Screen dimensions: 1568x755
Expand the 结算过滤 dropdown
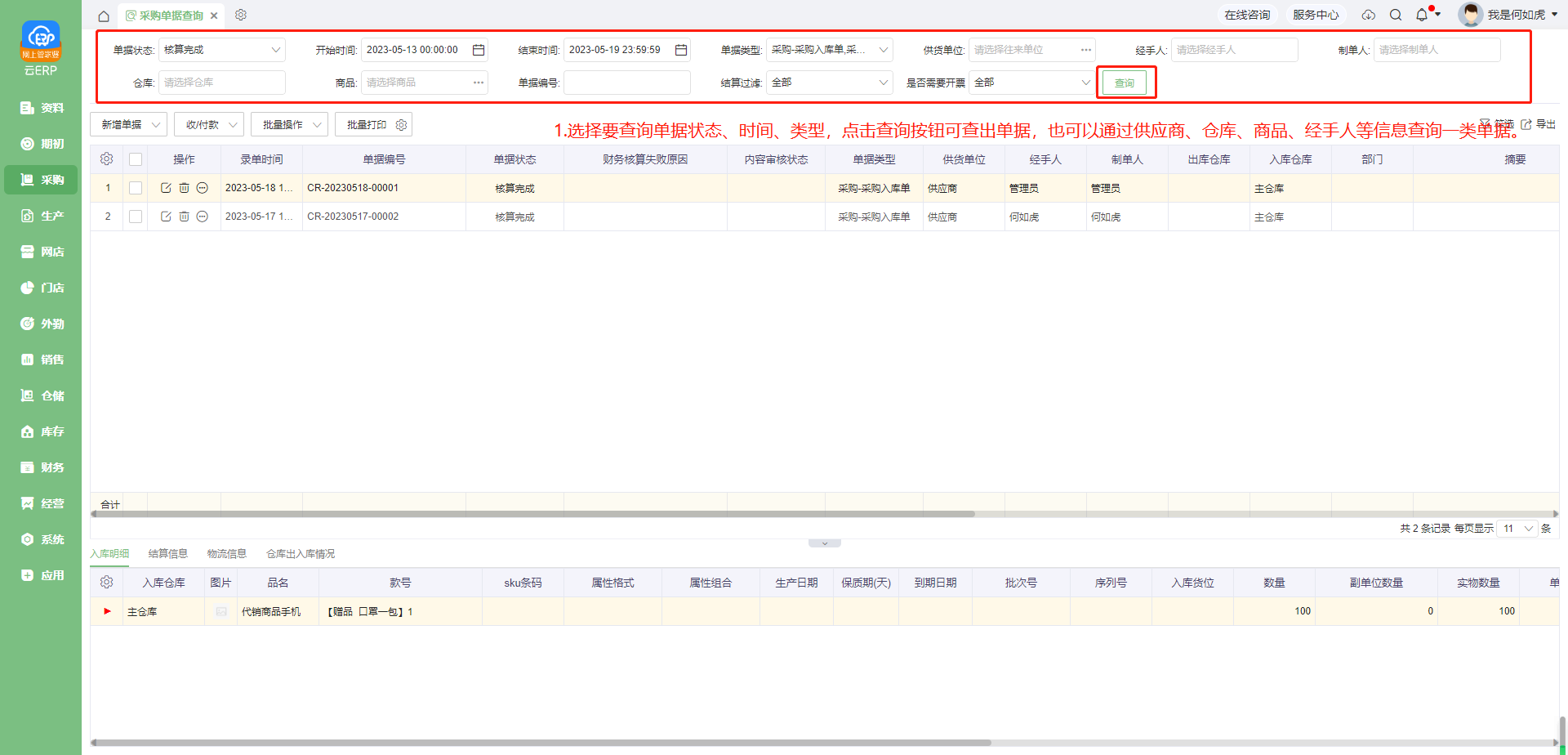[829, 83]
